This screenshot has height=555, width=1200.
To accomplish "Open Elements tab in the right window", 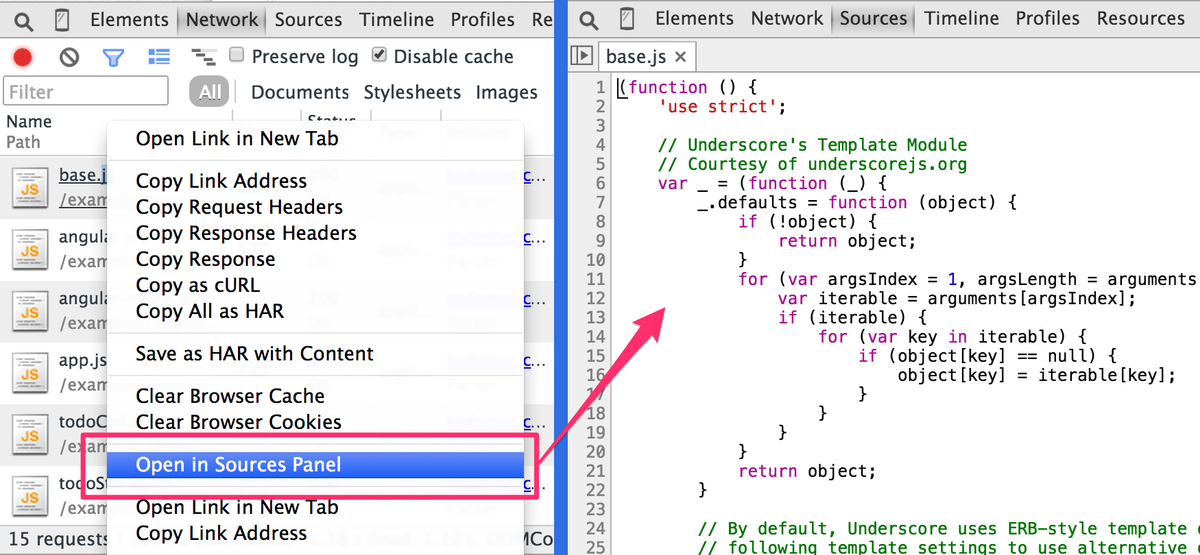I will 694,18.
